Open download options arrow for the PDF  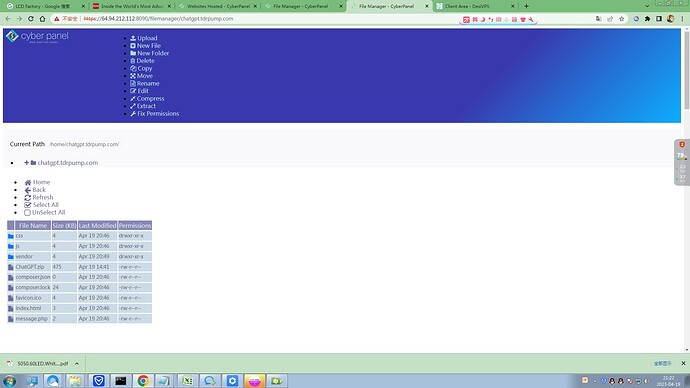[x=77, y=364]
